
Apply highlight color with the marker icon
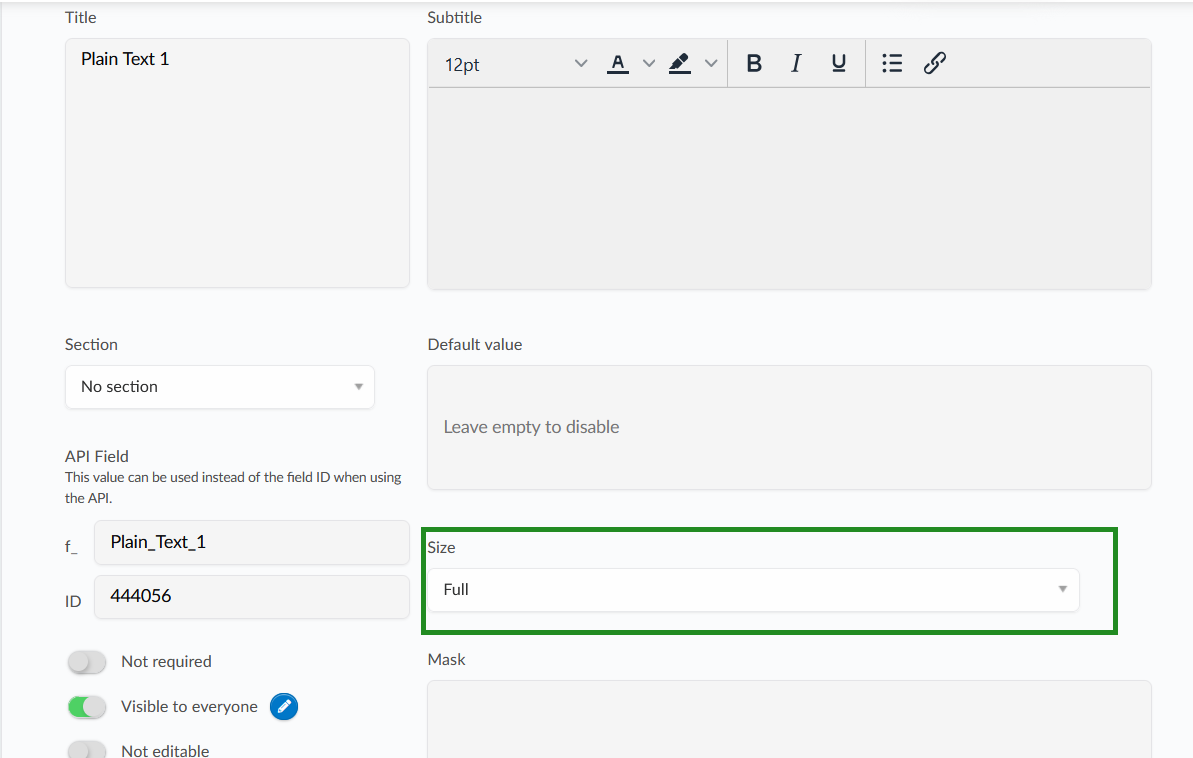(679, 64)
